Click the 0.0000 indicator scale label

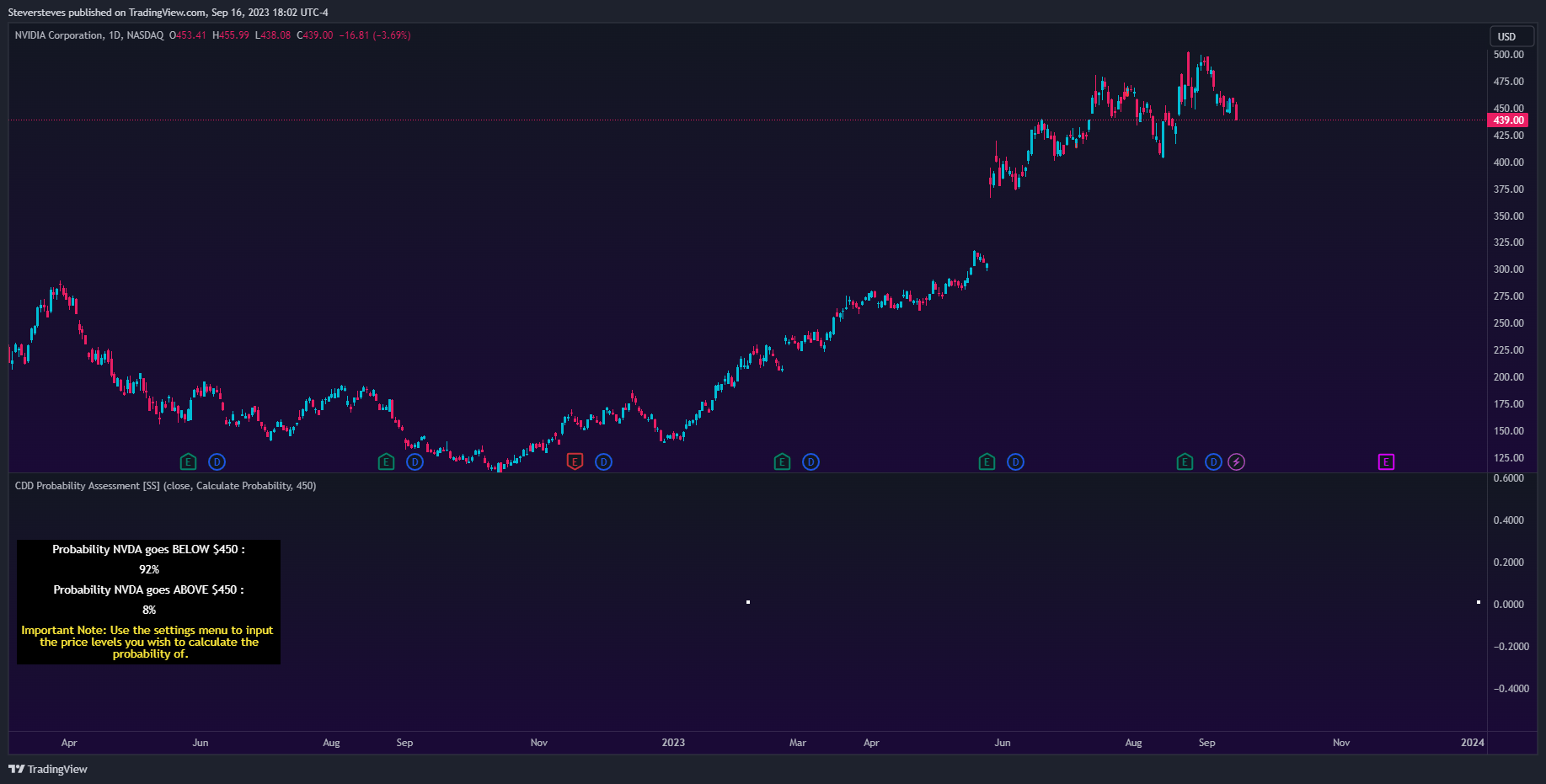tap(1508, 605)
